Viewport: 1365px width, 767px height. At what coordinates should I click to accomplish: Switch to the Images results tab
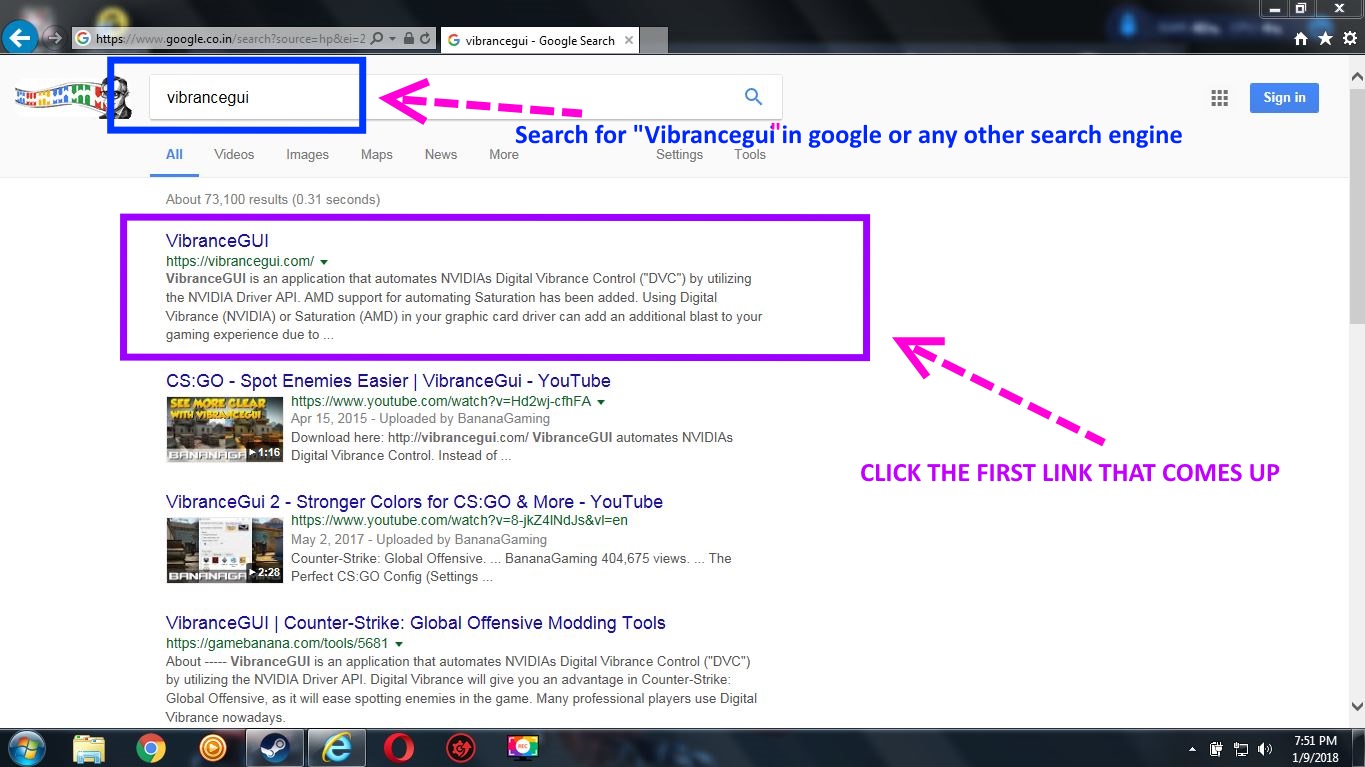point(307,155)
